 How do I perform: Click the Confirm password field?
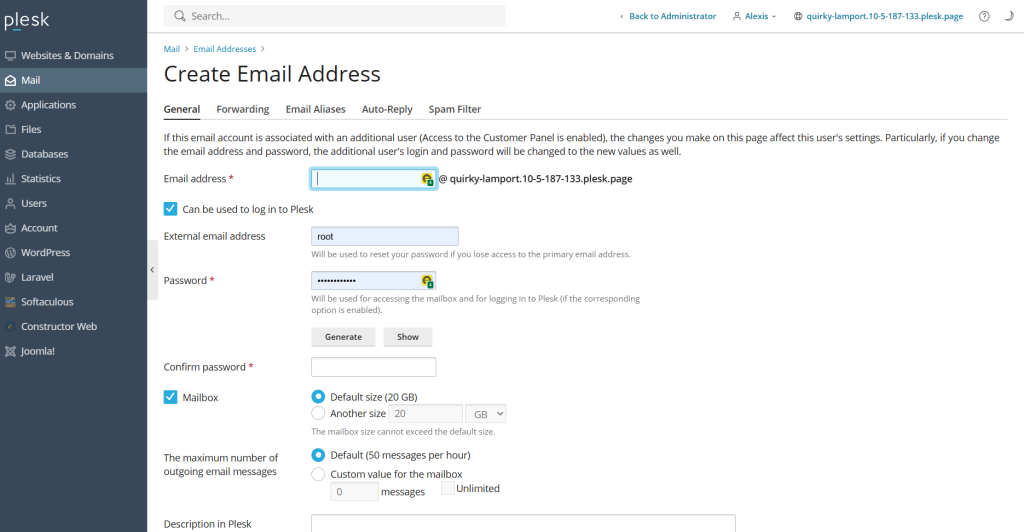tap(374, 367)
